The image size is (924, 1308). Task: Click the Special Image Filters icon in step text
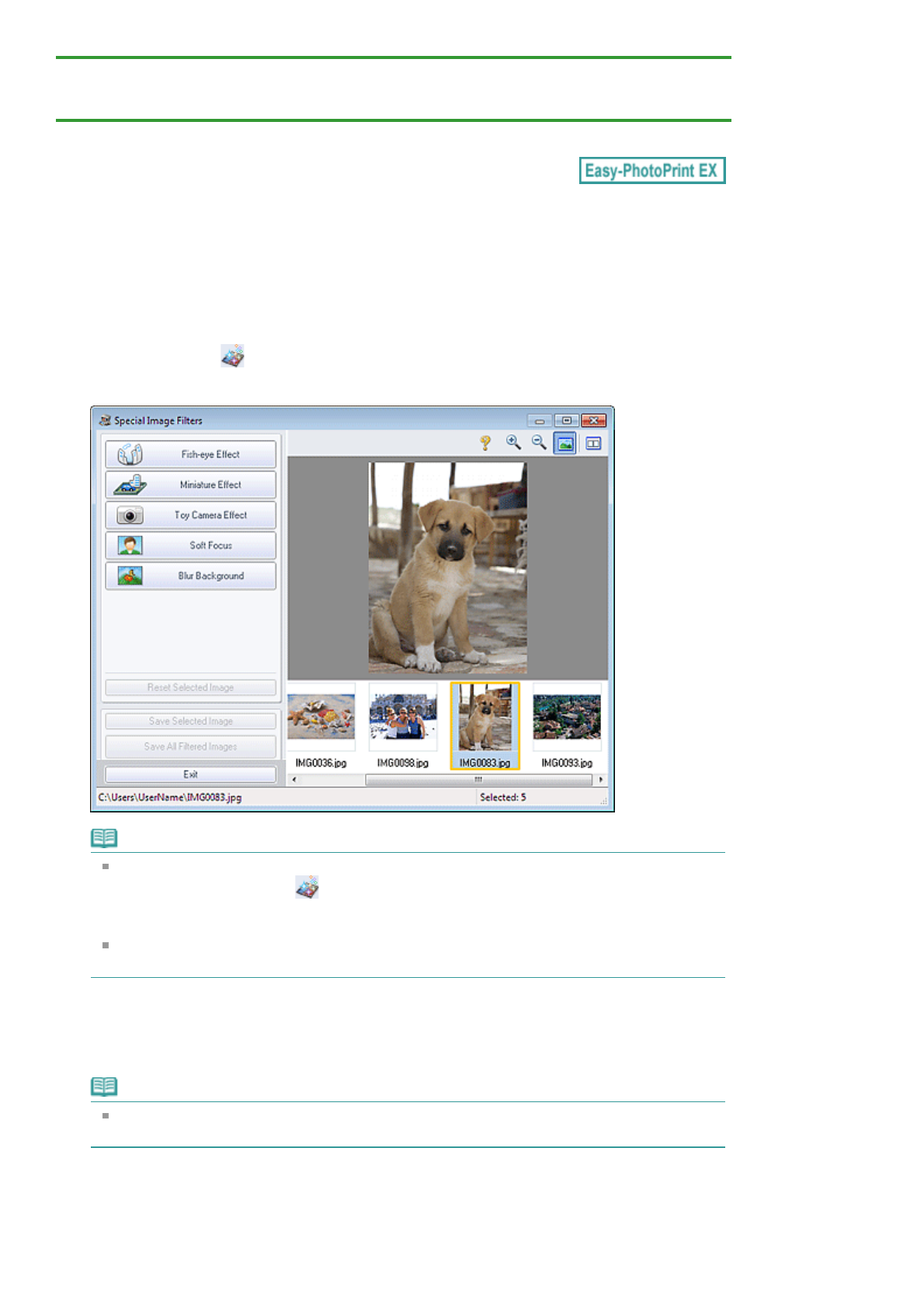pos(232,356)
